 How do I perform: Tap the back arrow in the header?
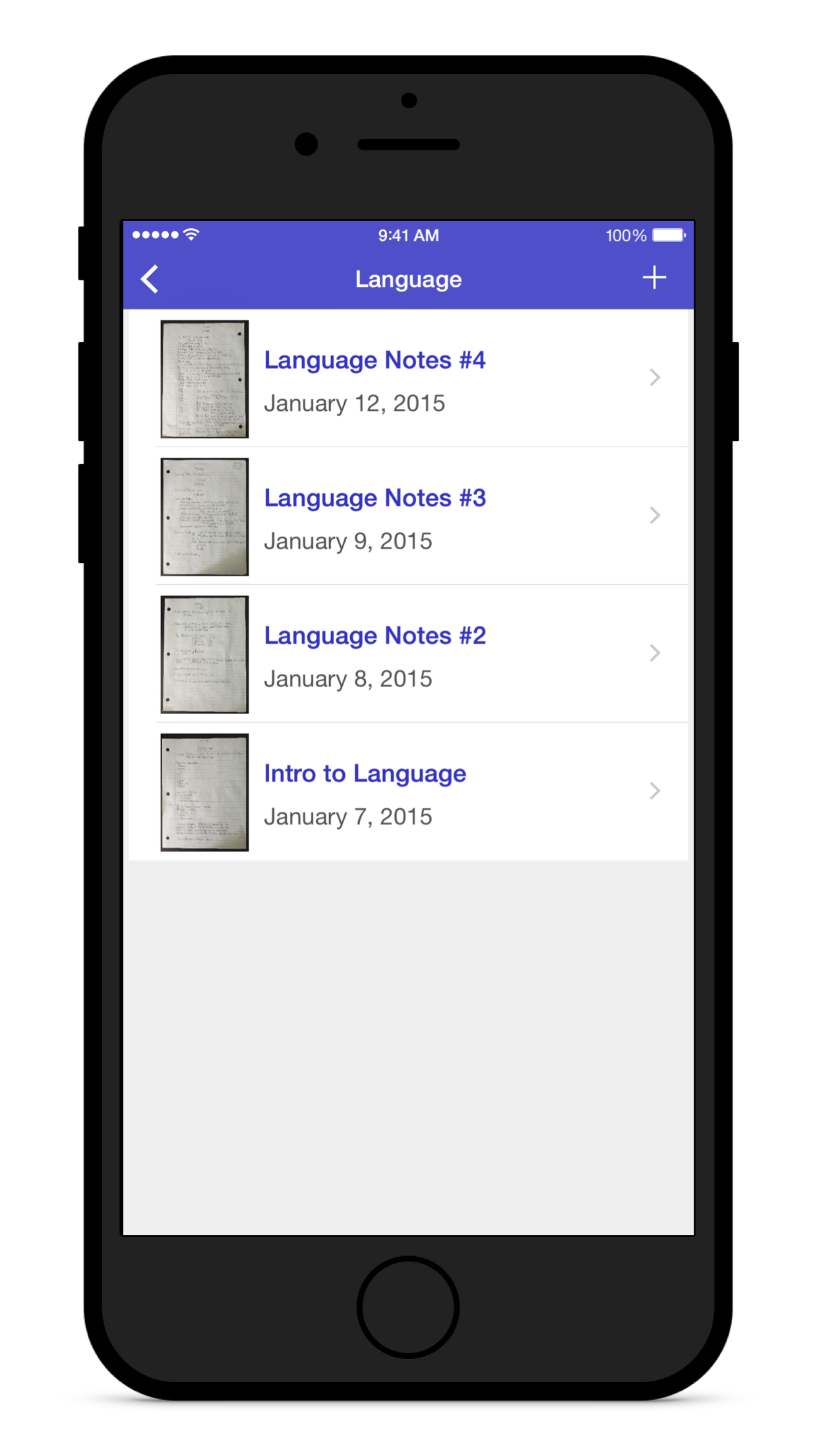point(150,279)
